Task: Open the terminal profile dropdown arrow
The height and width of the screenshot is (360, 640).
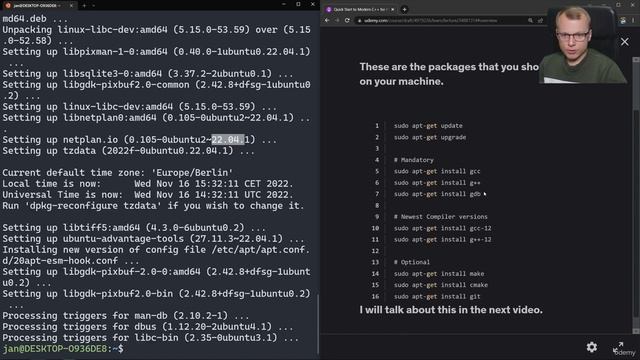Action: (x=94, y=5)
